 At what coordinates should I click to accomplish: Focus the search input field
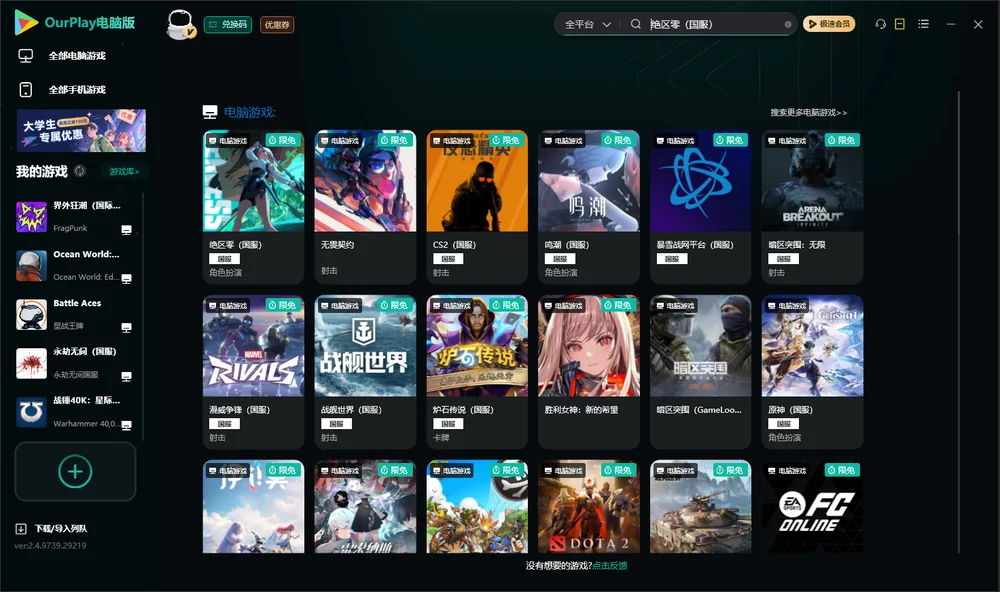(714, 24)
